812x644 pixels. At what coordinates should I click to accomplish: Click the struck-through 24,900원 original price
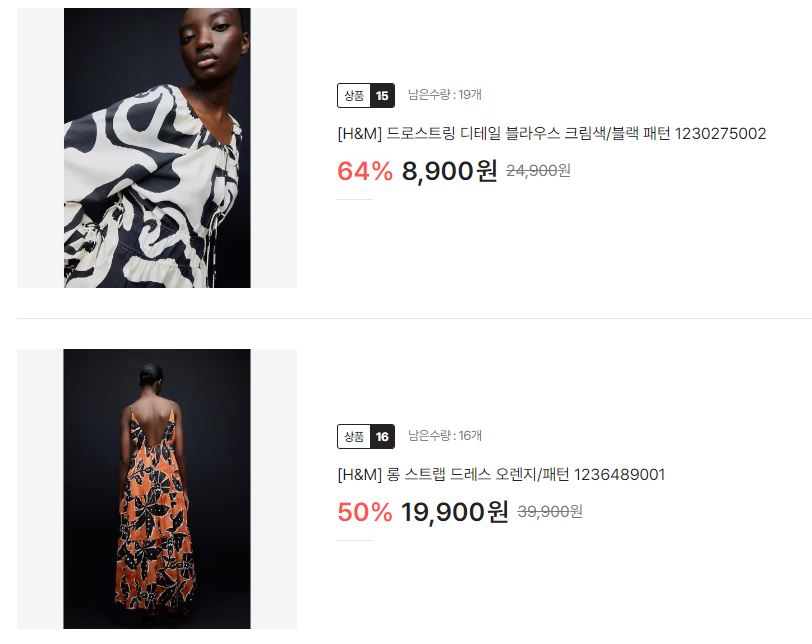[538, 170]
